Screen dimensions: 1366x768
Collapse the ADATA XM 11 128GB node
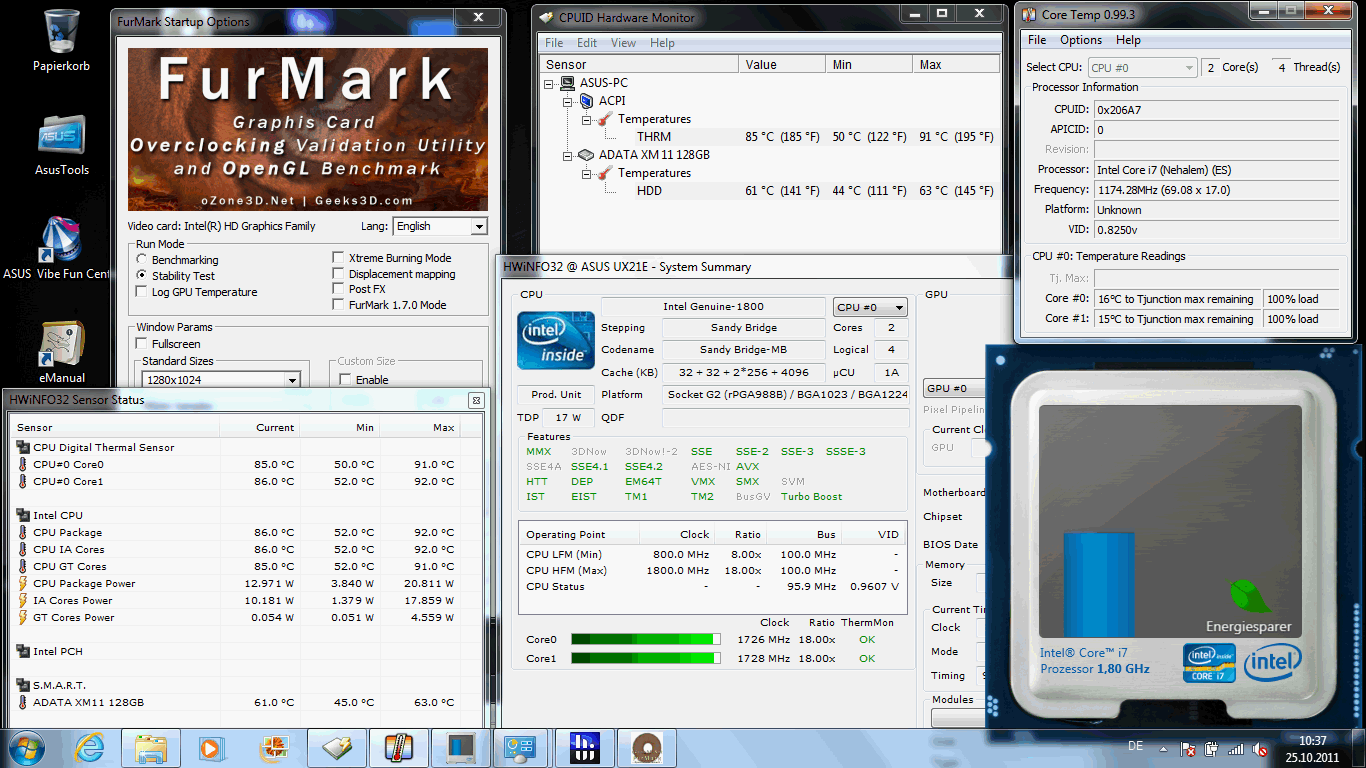pyautogui.click(x=569, y=155)
